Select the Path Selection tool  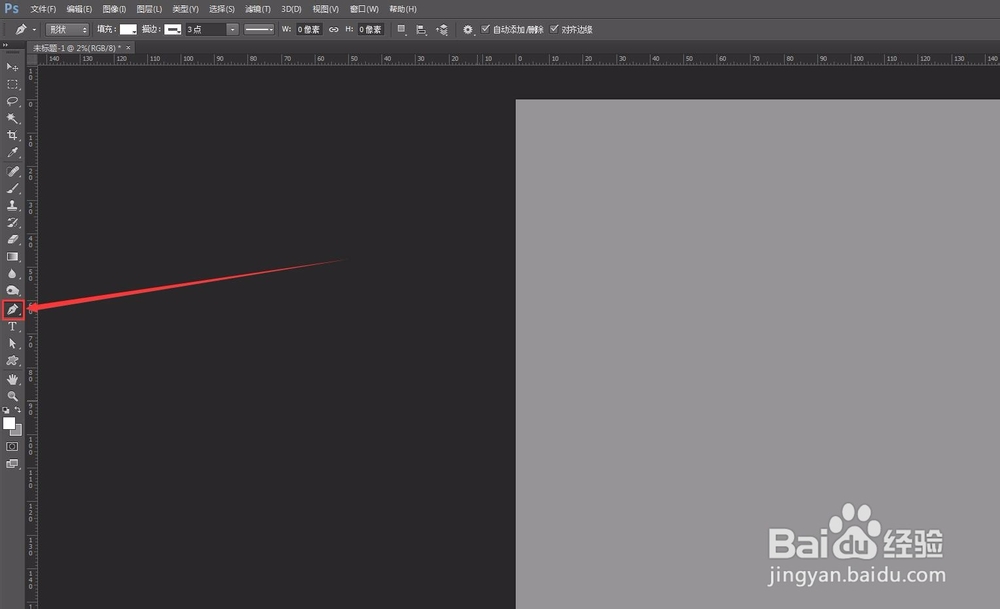(12, 344)
